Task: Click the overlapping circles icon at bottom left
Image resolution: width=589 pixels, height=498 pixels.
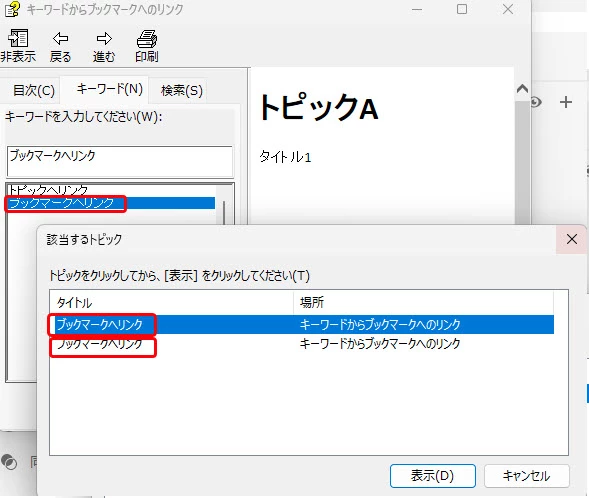Action: [x=9, y=462]
